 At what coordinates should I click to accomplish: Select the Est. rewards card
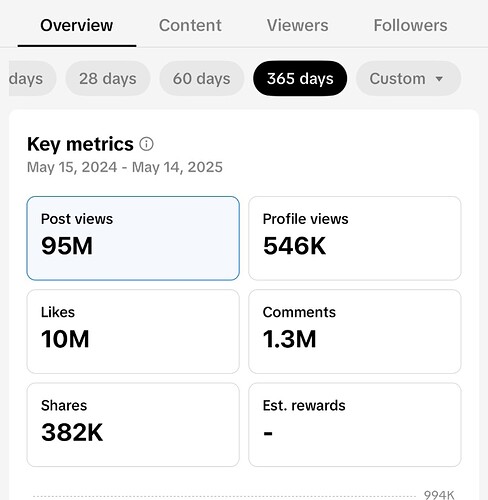pos(355,425)
